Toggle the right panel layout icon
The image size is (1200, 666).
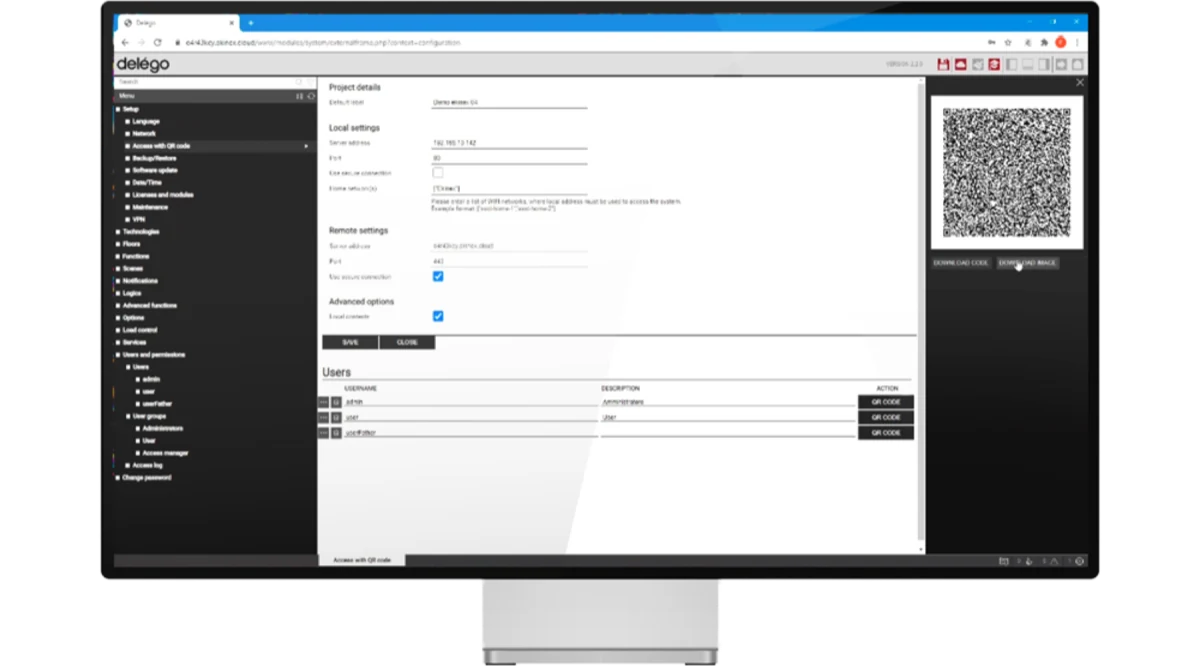(x=1044, y=65)
